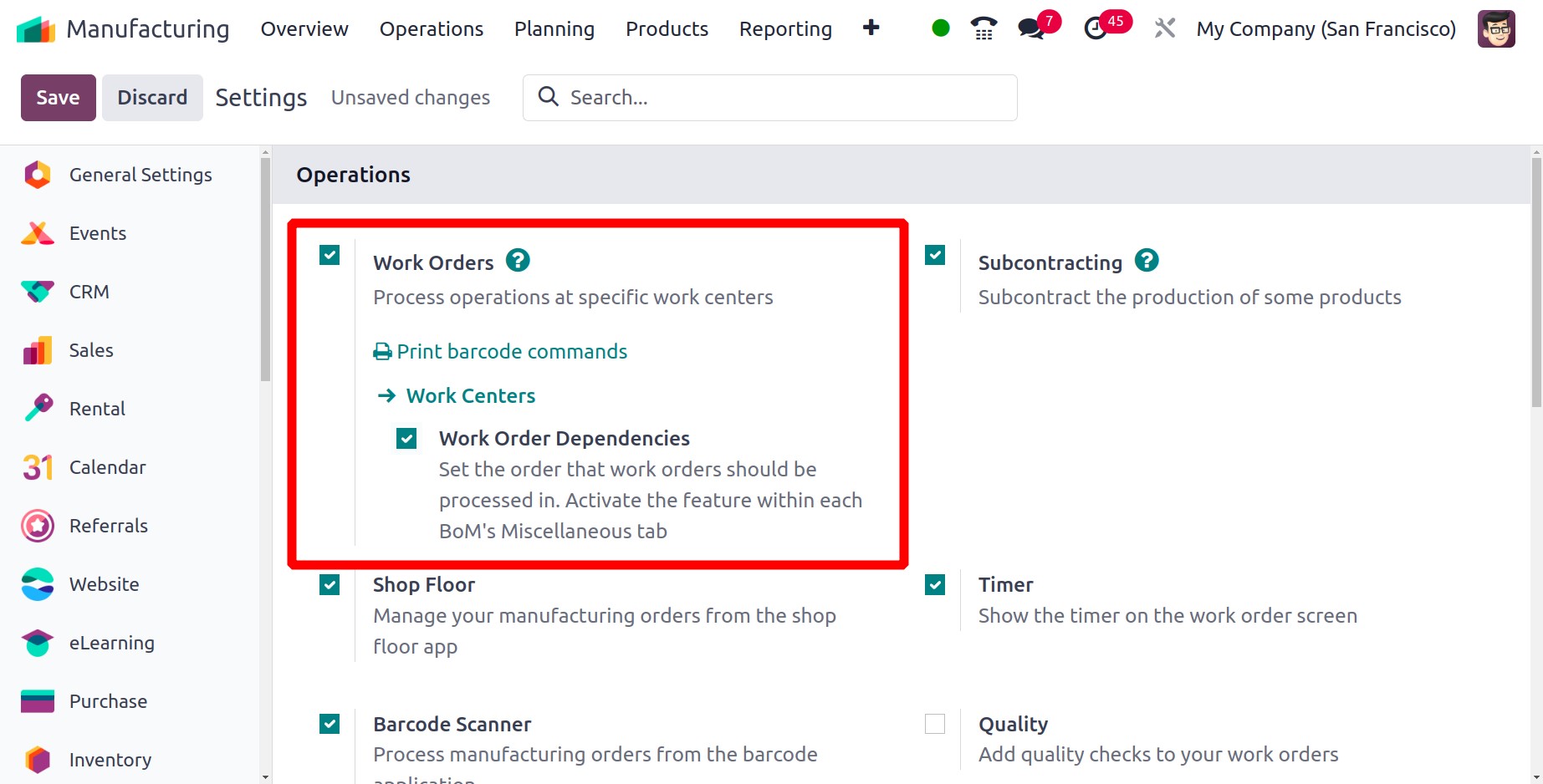Click the debug tools wrench icon

[x=1164, y=28]
